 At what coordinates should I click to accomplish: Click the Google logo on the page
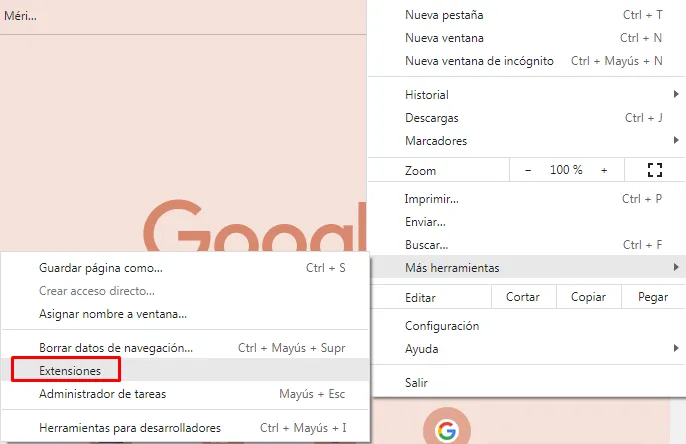click(x=255, y=225)
